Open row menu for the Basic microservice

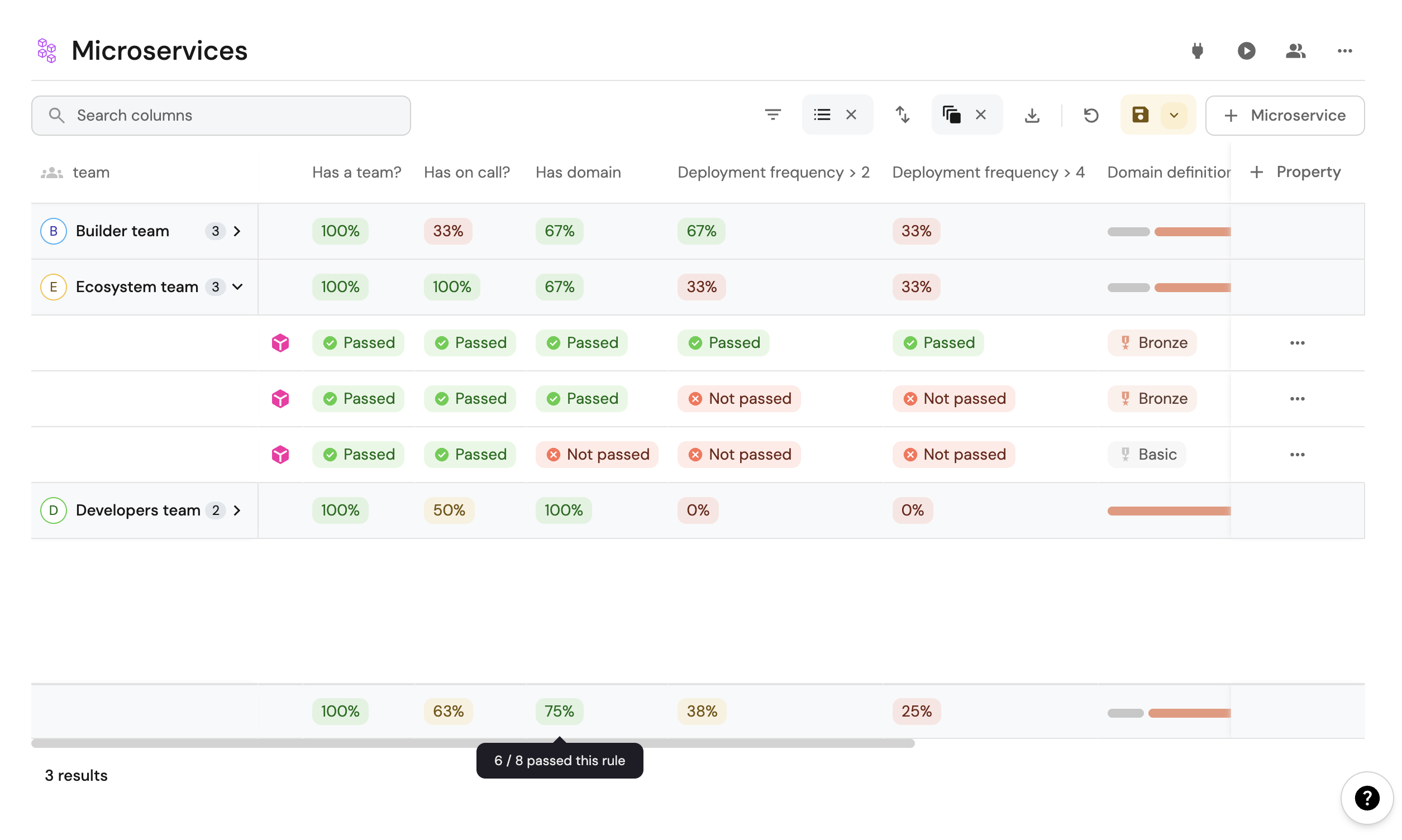1297,455
